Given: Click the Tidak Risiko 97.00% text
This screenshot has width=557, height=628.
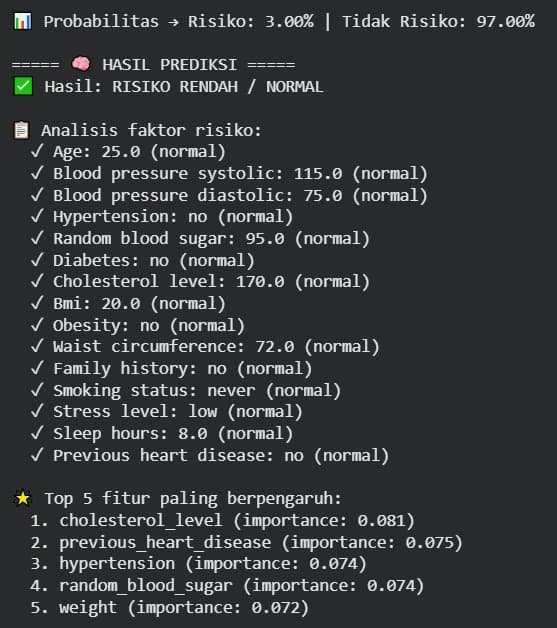Looking at the screenshot, I should [438, 21].
